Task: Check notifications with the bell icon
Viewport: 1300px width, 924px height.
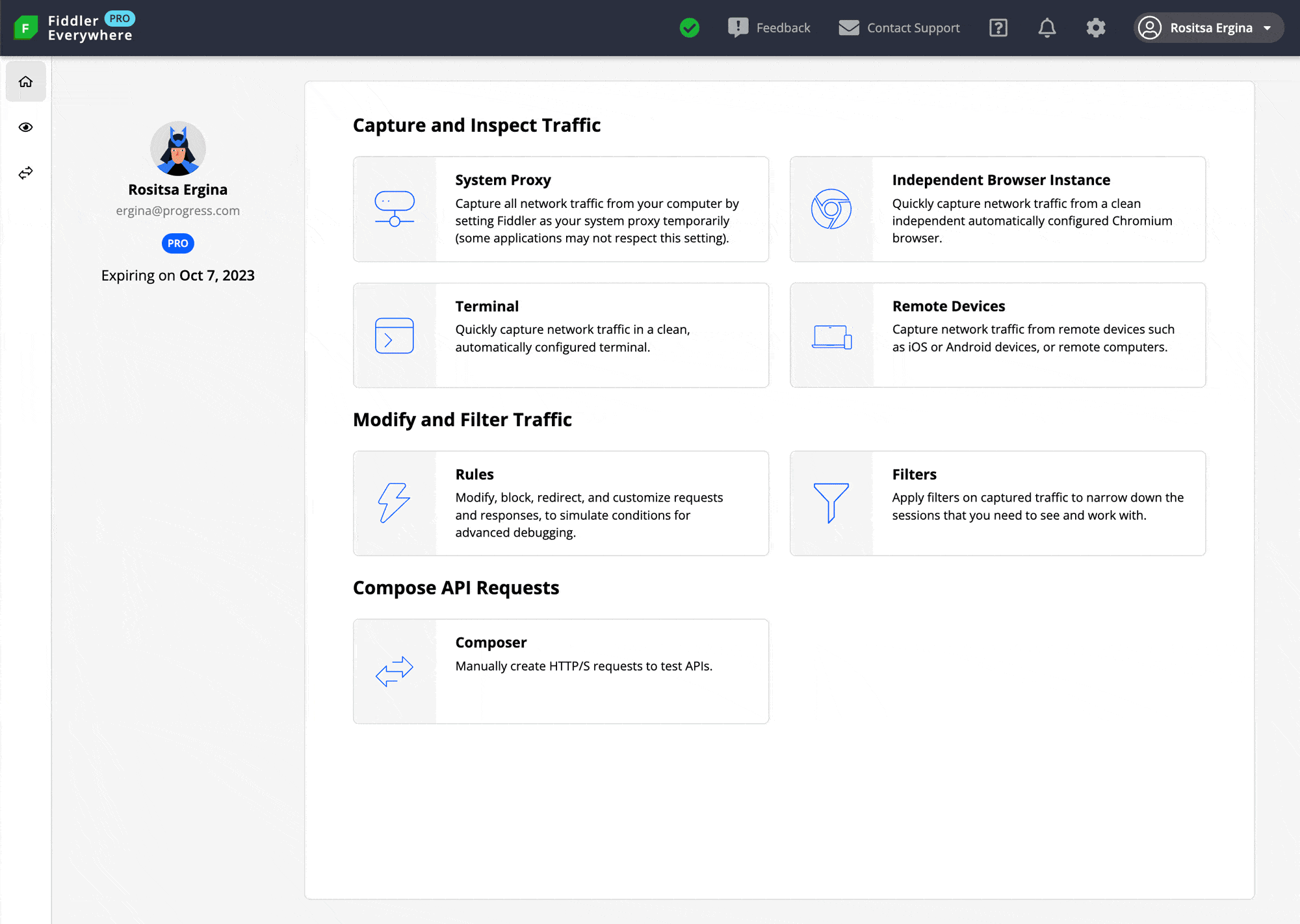Action: click(x=1046, y=28)
